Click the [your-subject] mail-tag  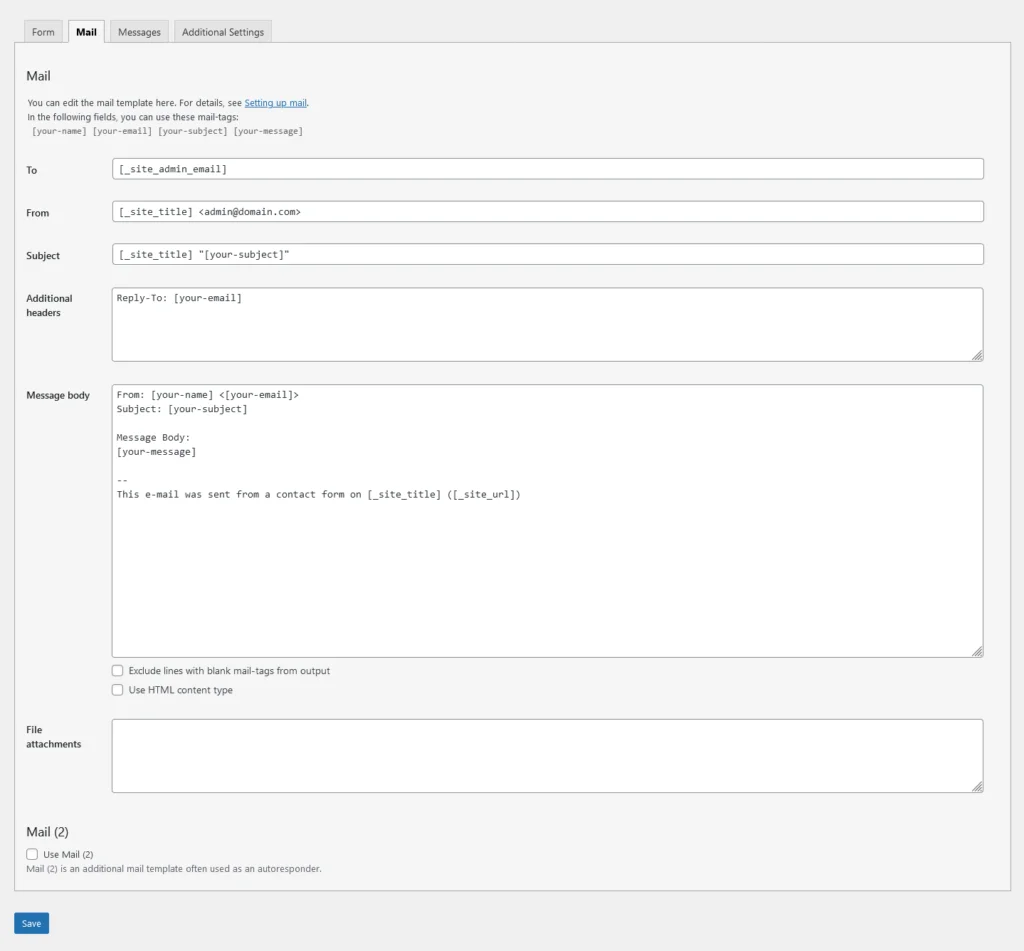click(x=192, y=131)
